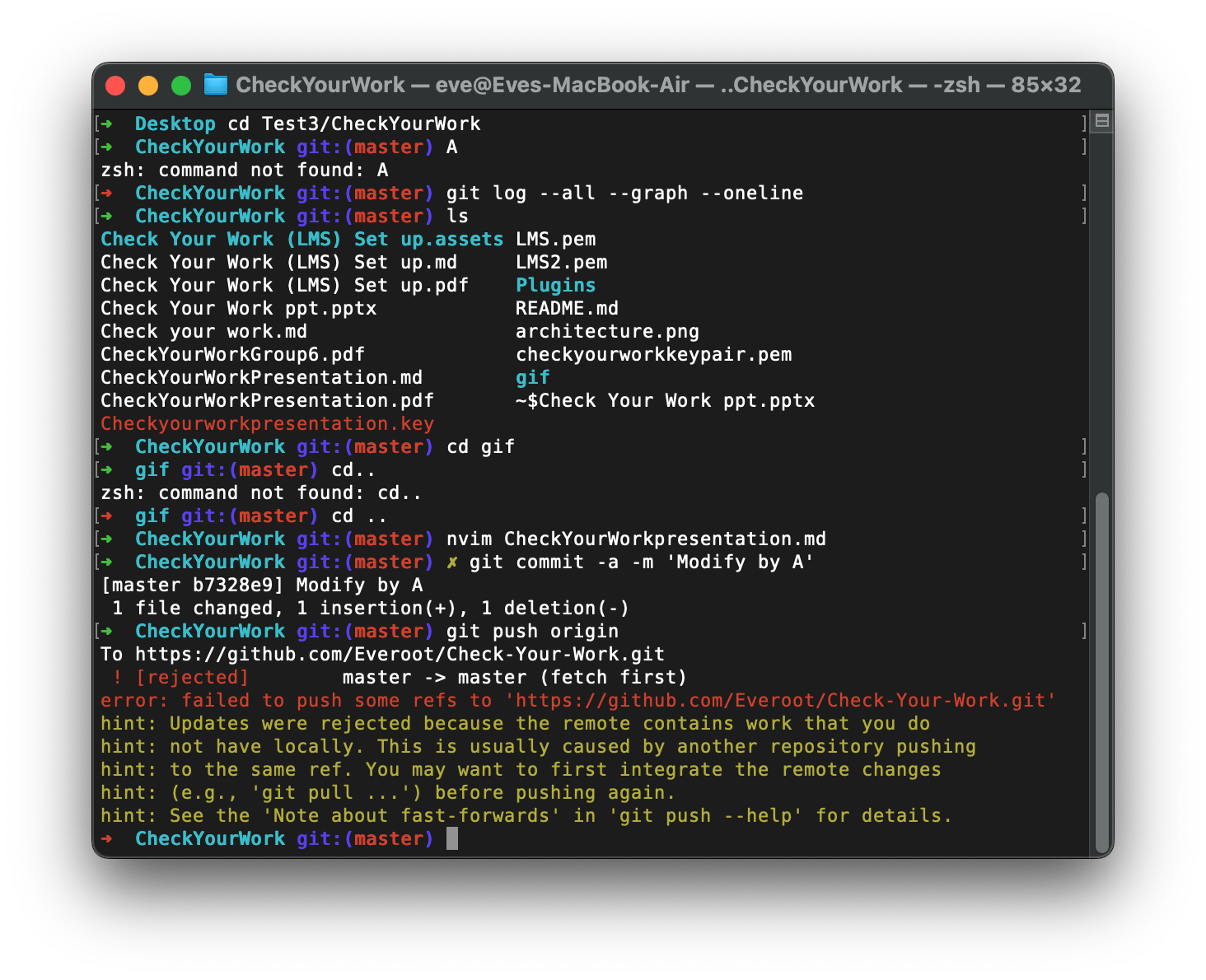Click the GitHub URL in the 'To https://...' line
Image resolution: width=1206 pixels, height=980 pixels.
click(x=400, y=654)
